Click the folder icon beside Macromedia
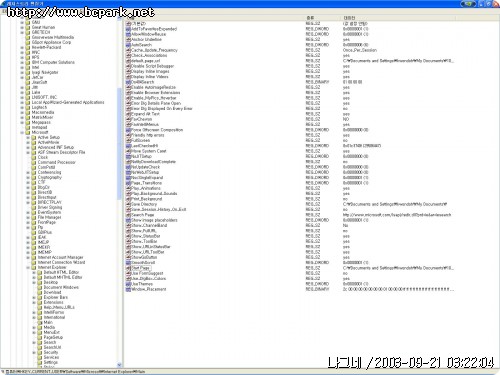The image size is (500, 375). (28, 112)
